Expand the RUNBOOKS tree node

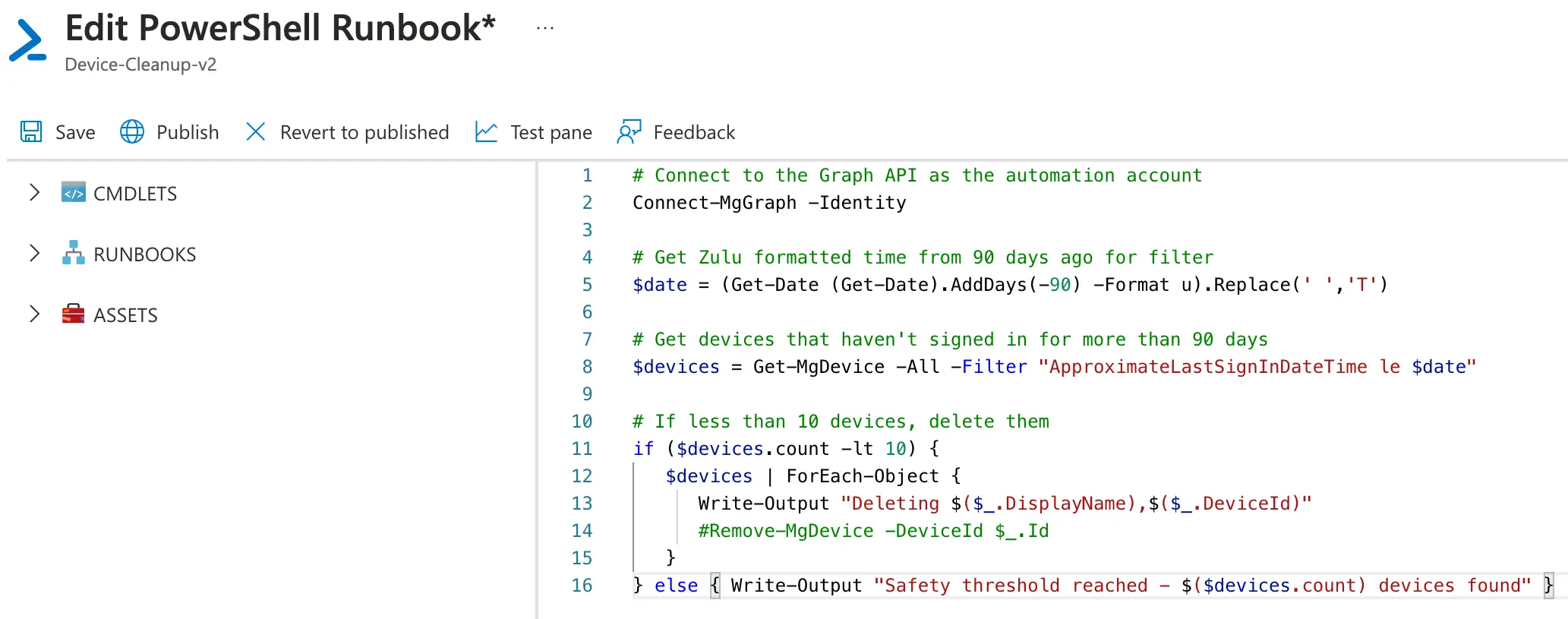click(34, 254)
